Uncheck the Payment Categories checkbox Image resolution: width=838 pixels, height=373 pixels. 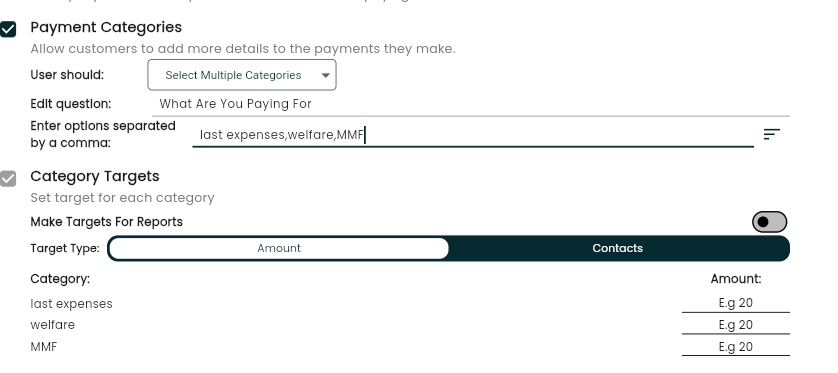pos(8,29)
